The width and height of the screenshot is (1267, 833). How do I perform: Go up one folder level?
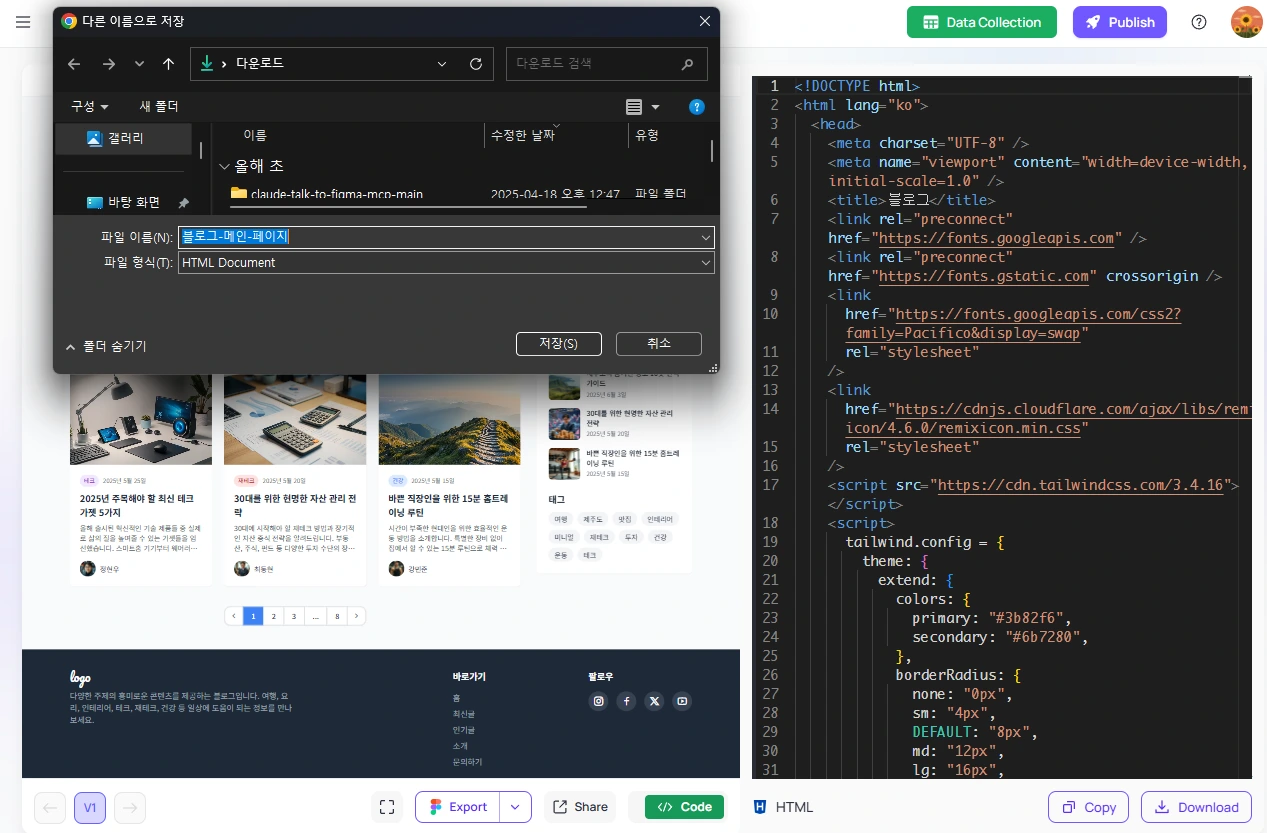(x=168, y=64)
